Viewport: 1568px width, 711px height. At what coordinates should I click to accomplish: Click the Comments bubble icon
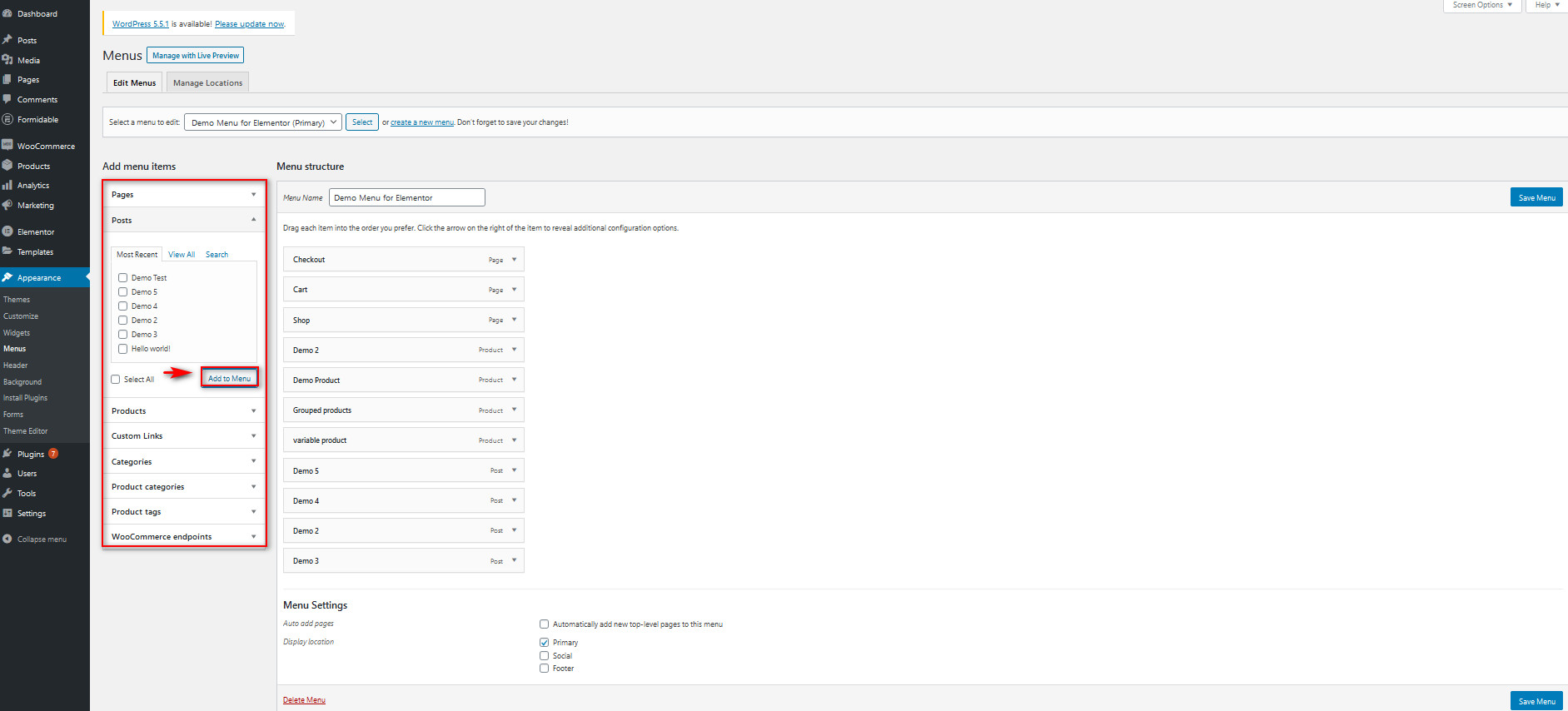pyautogui.click(x=7, y=99)
